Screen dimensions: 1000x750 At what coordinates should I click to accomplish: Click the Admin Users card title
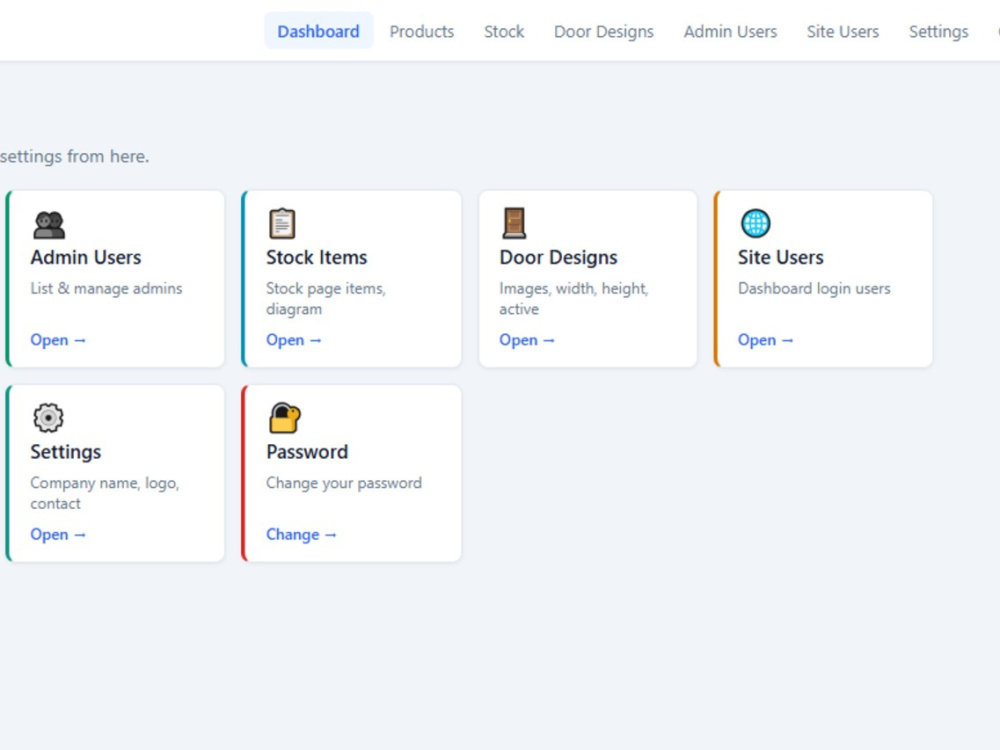point(85,257)
